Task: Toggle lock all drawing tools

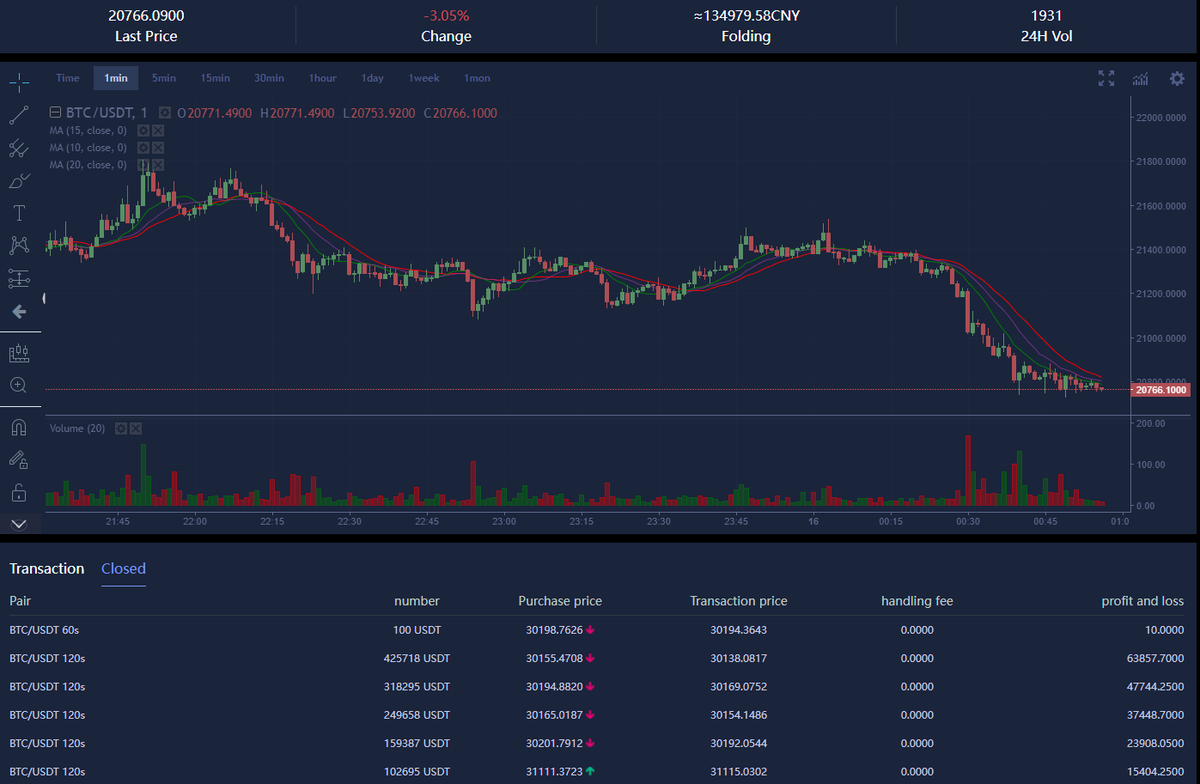Action: [x=19, y=493]
